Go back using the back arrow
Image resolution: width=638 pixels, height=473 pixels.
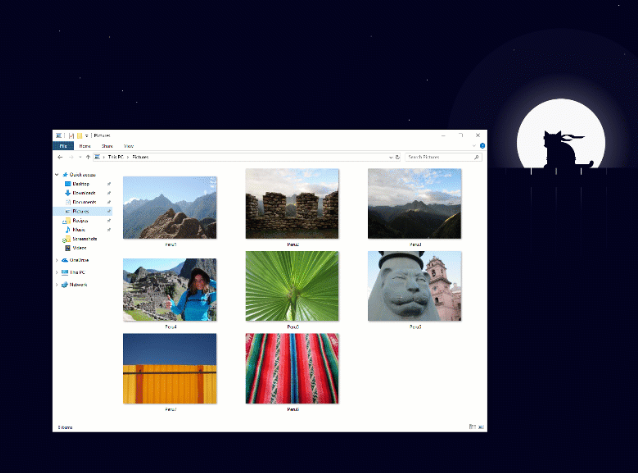click(60, 157)
